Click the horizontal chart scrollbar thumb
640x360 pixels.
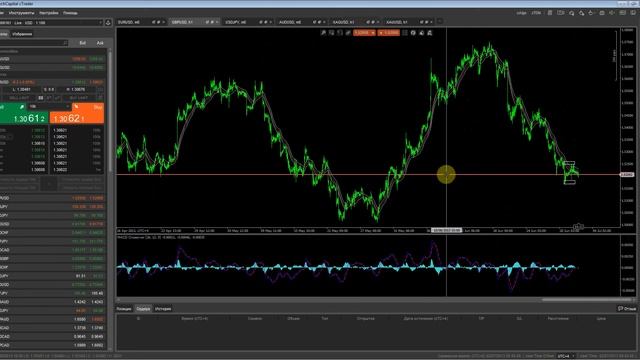click(588, 300)
